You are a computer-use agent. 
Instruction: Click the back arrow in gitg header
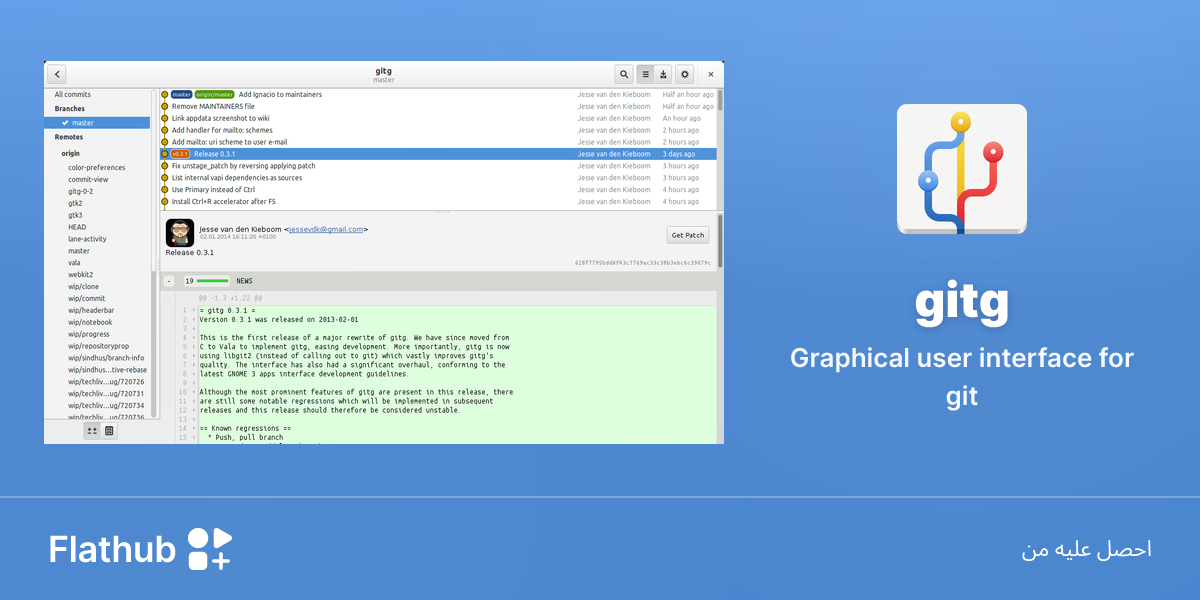pyautogui.click(x=57, y=74)
